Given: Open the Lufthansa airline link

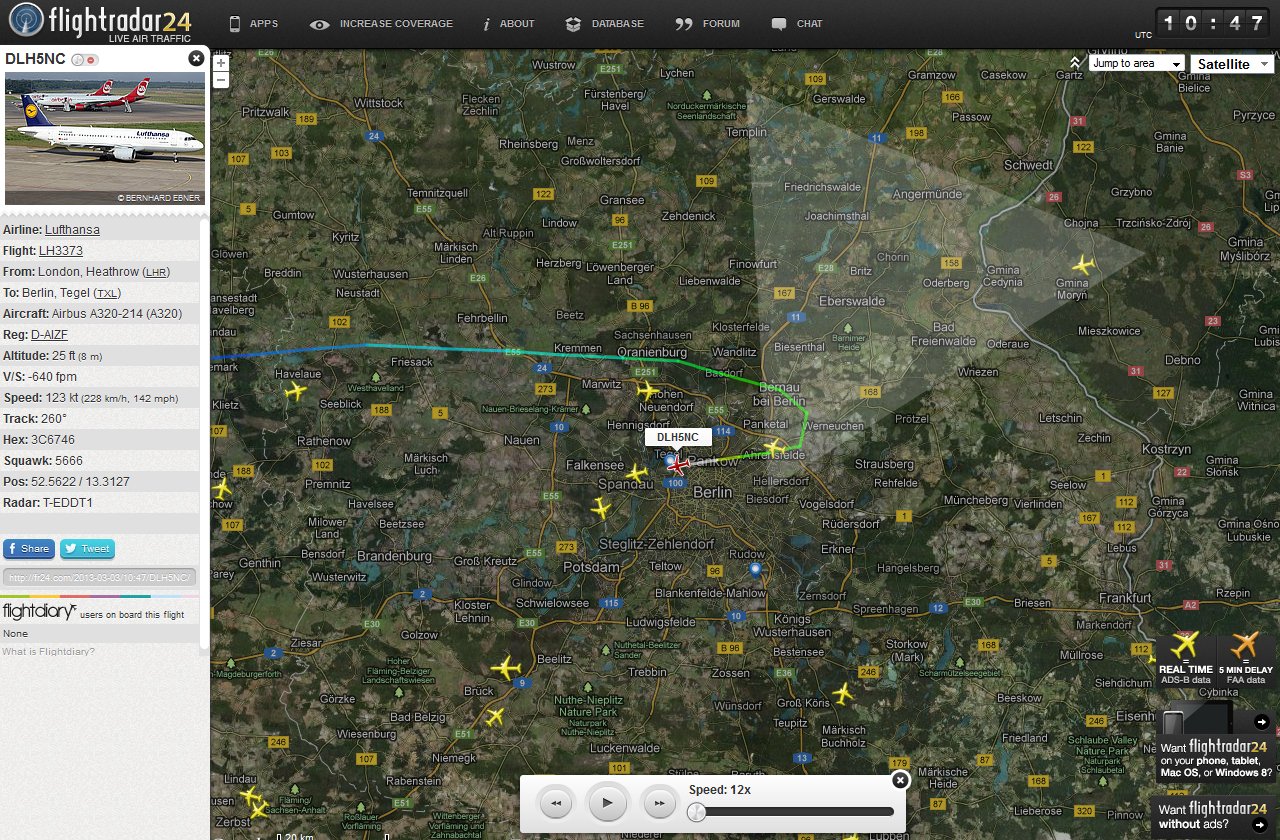Looking at the screenshot, I should pos(72,230).
